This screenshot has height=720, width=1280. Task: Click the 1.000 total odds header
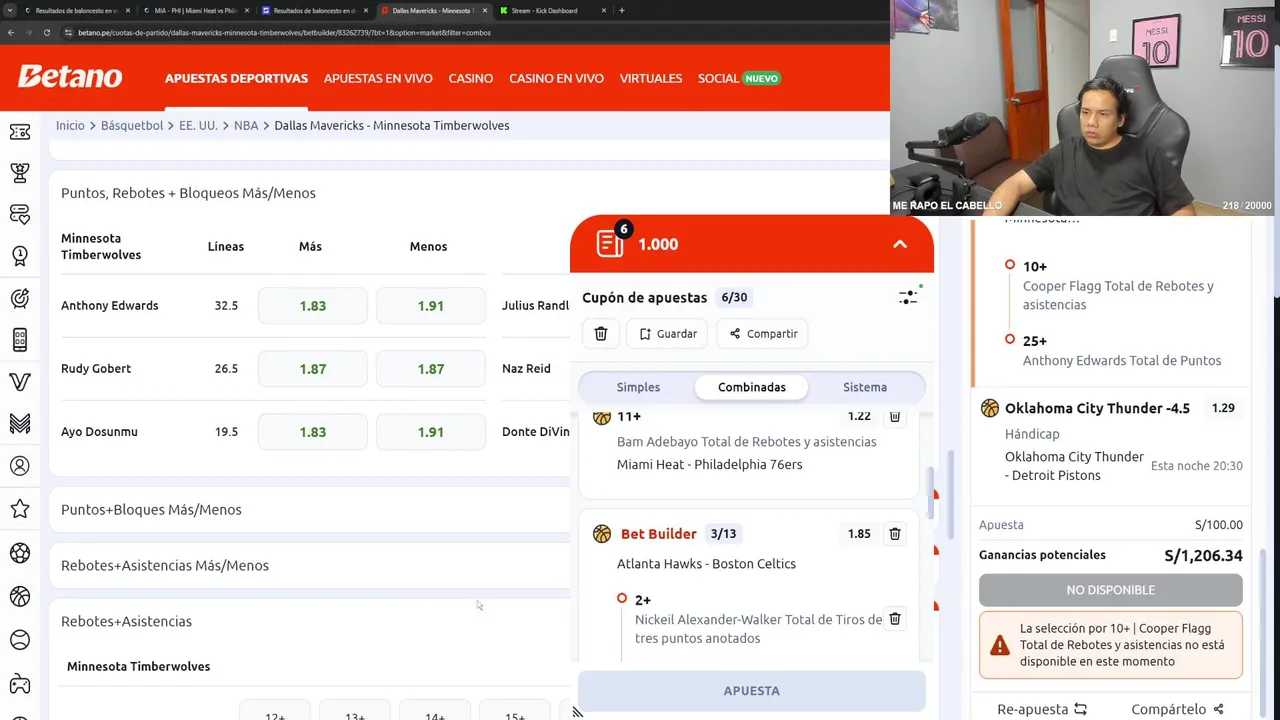click(x=658, y=244)
